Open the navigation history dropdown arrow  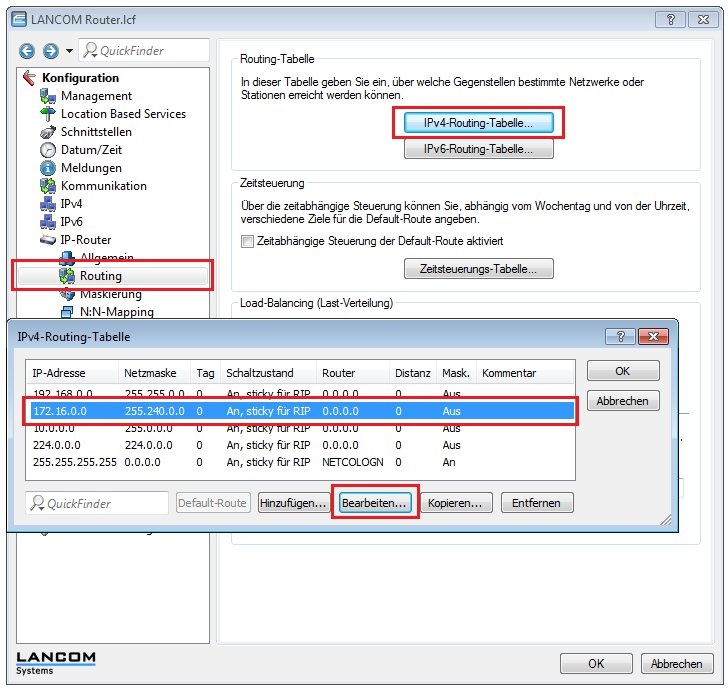(x=69, y=51)
